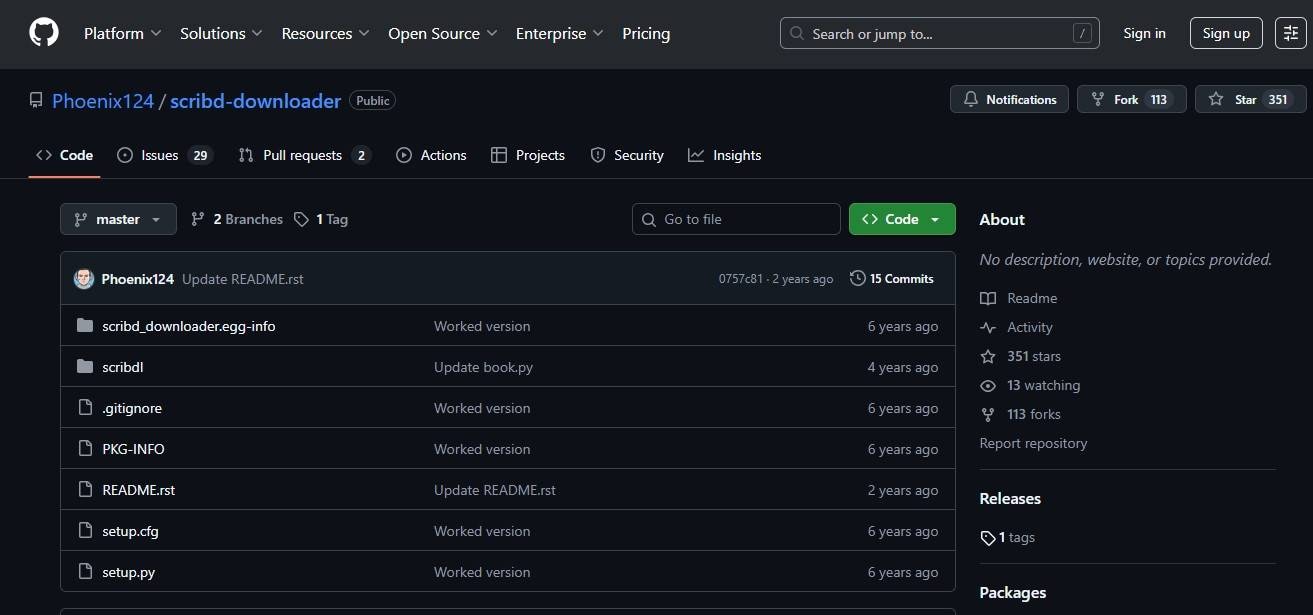1313x615 pixels.
Task: Click the setup.py file icon
Action: (x=85, y=572)
